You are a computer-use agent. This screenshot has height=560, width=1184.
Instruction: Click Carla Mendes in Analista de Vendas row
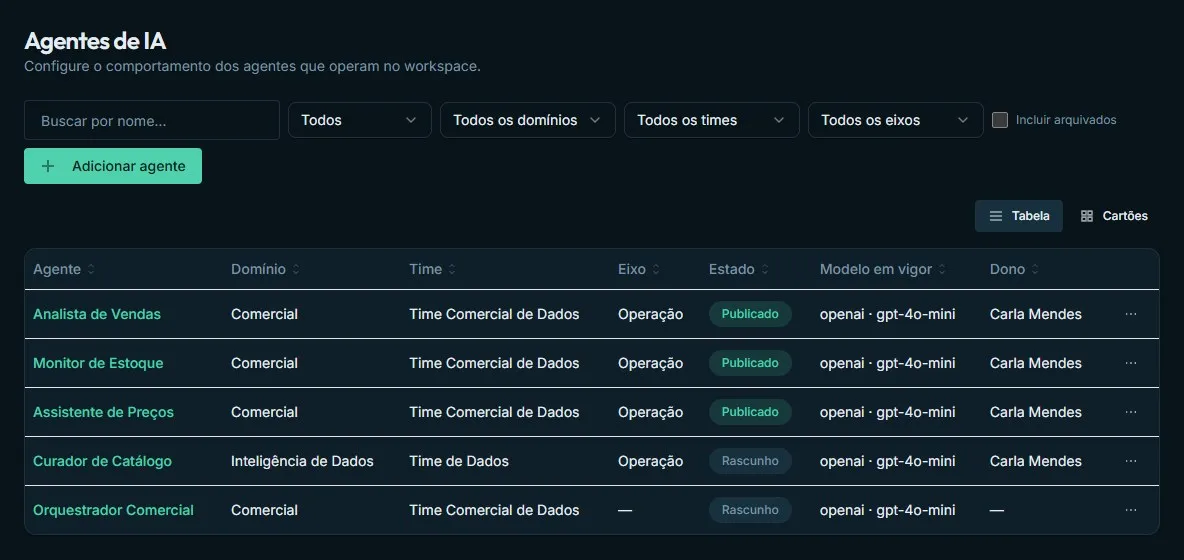[x=1035, y=314]
